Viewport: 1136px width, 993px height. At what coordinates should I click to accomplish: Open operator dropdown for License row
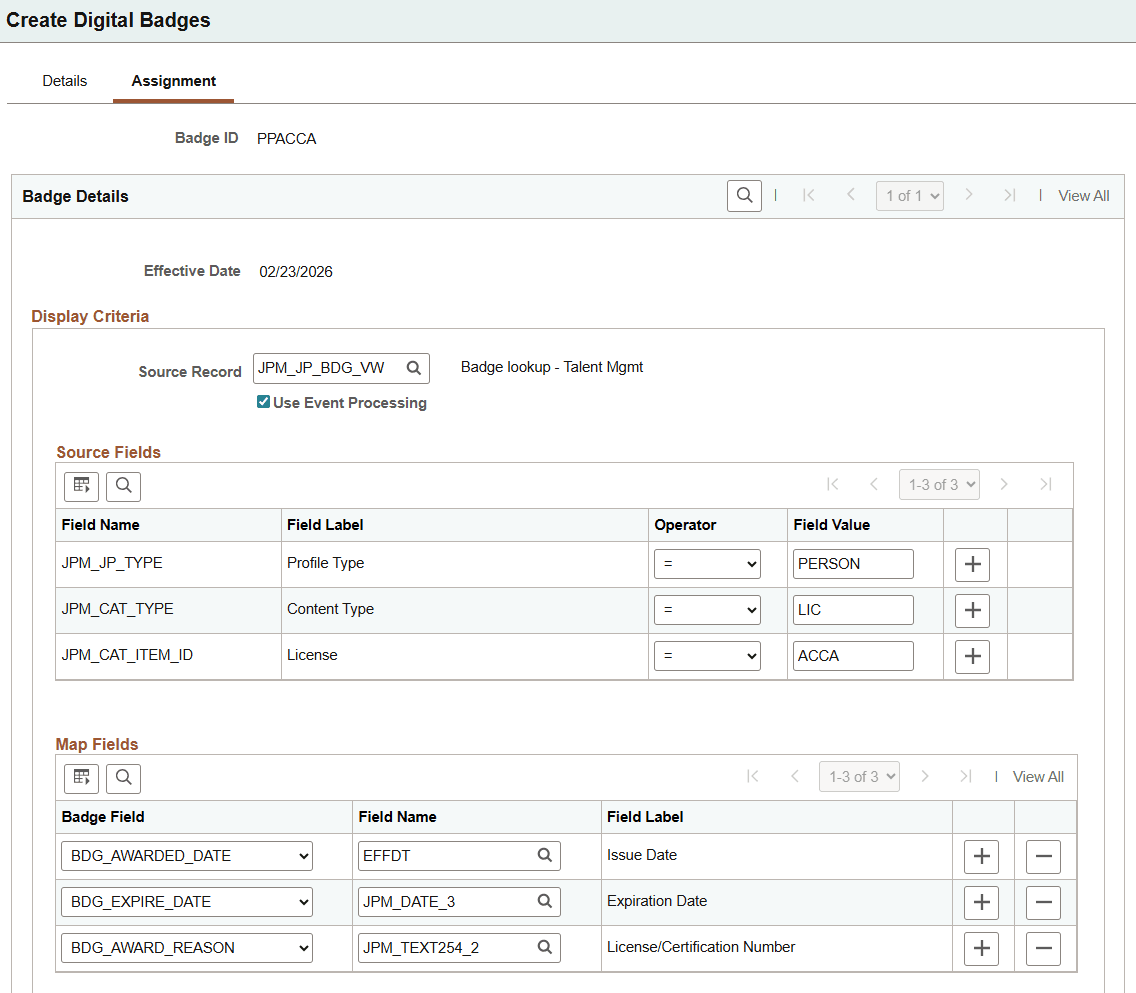707,656
